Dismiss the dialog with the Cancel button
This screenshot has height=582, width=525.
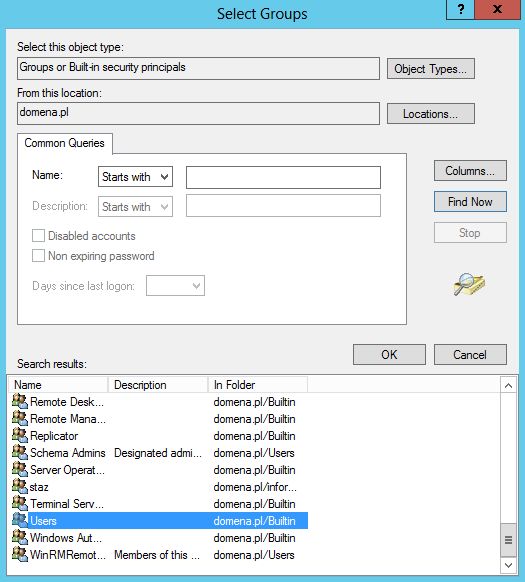tap(470, 354)
